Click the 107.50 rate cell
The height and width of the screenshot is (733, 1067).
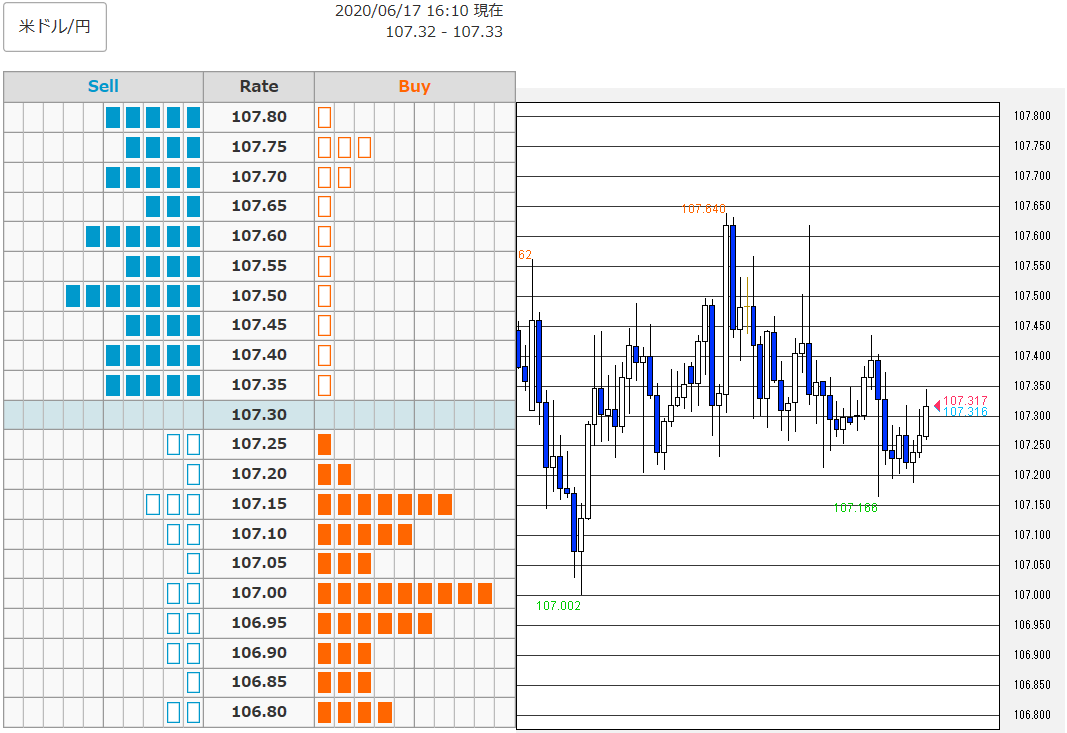[259, 296]
